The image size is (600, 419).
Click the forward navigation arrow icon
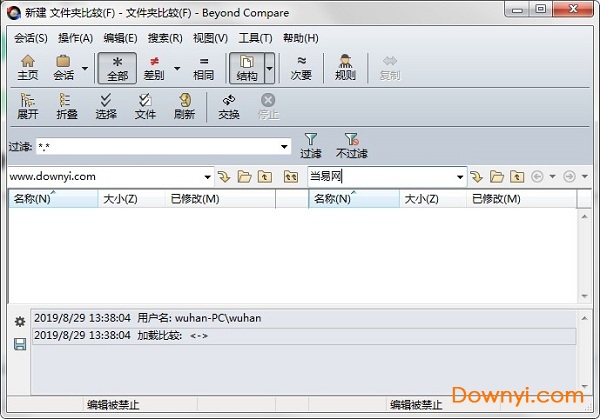(569, 176)
